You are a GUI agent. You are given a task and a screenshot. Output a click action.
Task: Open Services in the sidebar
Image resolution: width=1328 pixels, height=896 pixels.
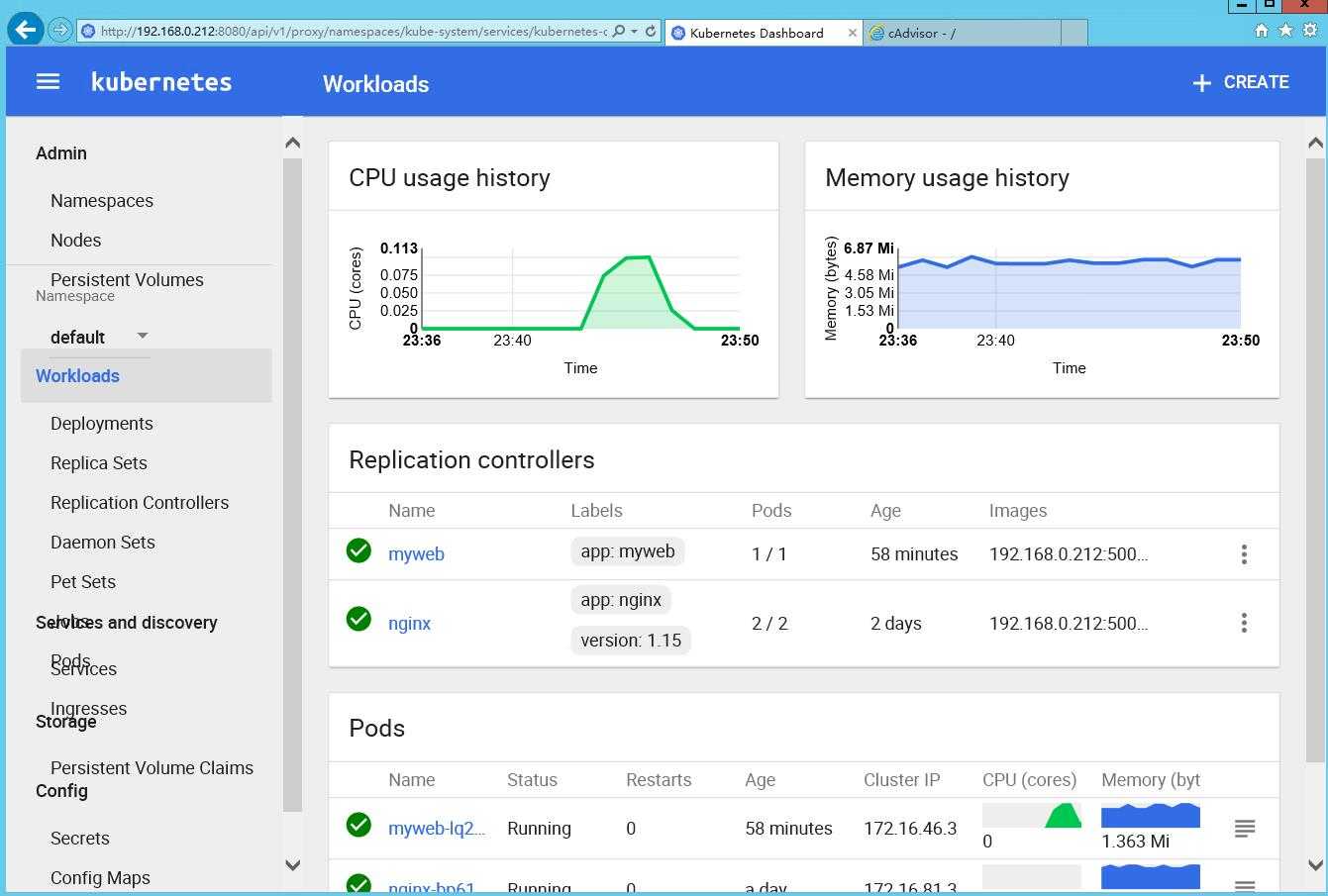(x=84, y=669)
